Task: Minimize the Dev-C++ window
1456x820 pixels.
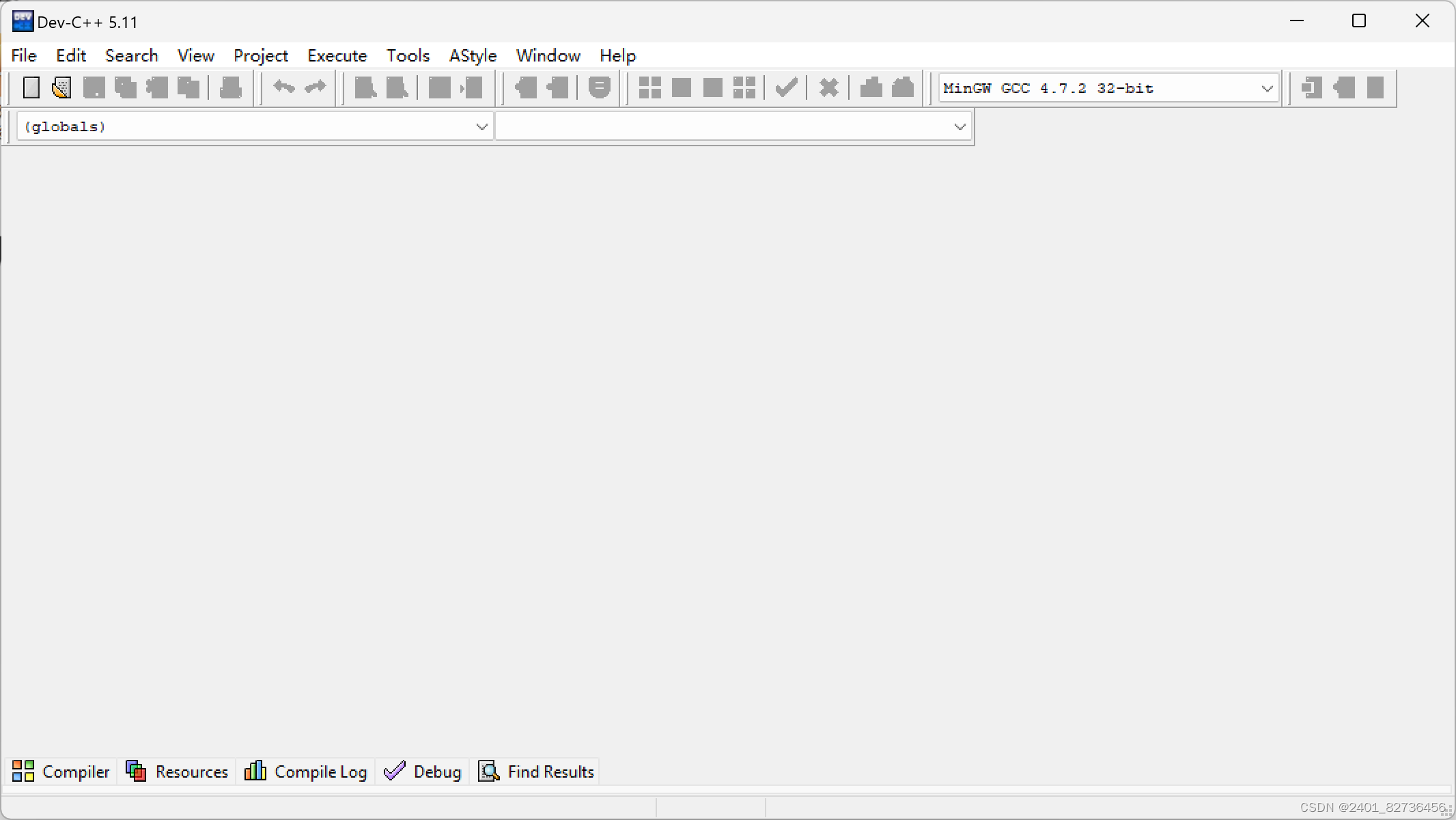Action: pyautogui.click(x=1297, y=21)
